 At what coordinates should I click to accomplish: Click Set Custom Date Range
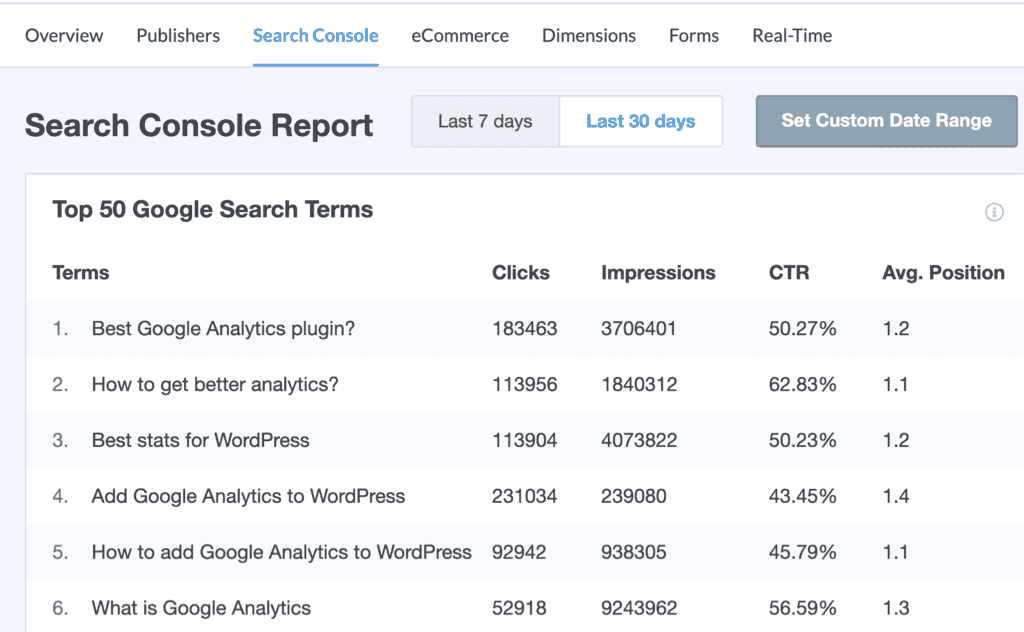click(x=885, y=120)
